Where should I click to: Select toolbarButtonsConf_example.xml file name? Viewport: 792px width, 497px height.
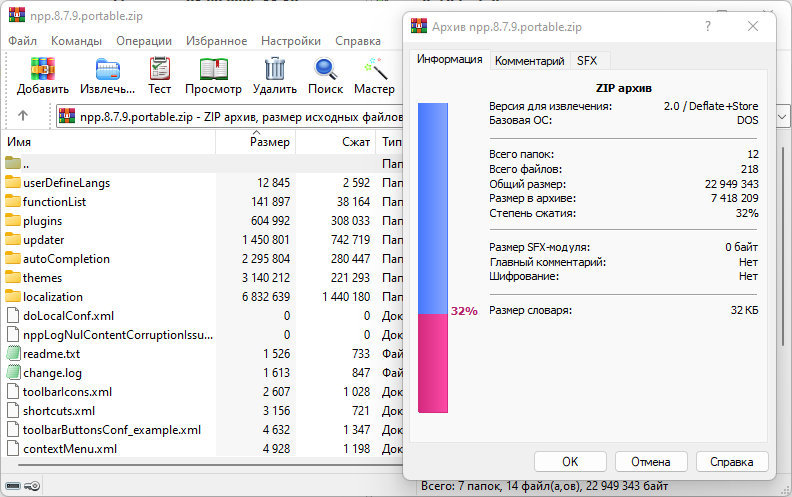coord(112,429)
